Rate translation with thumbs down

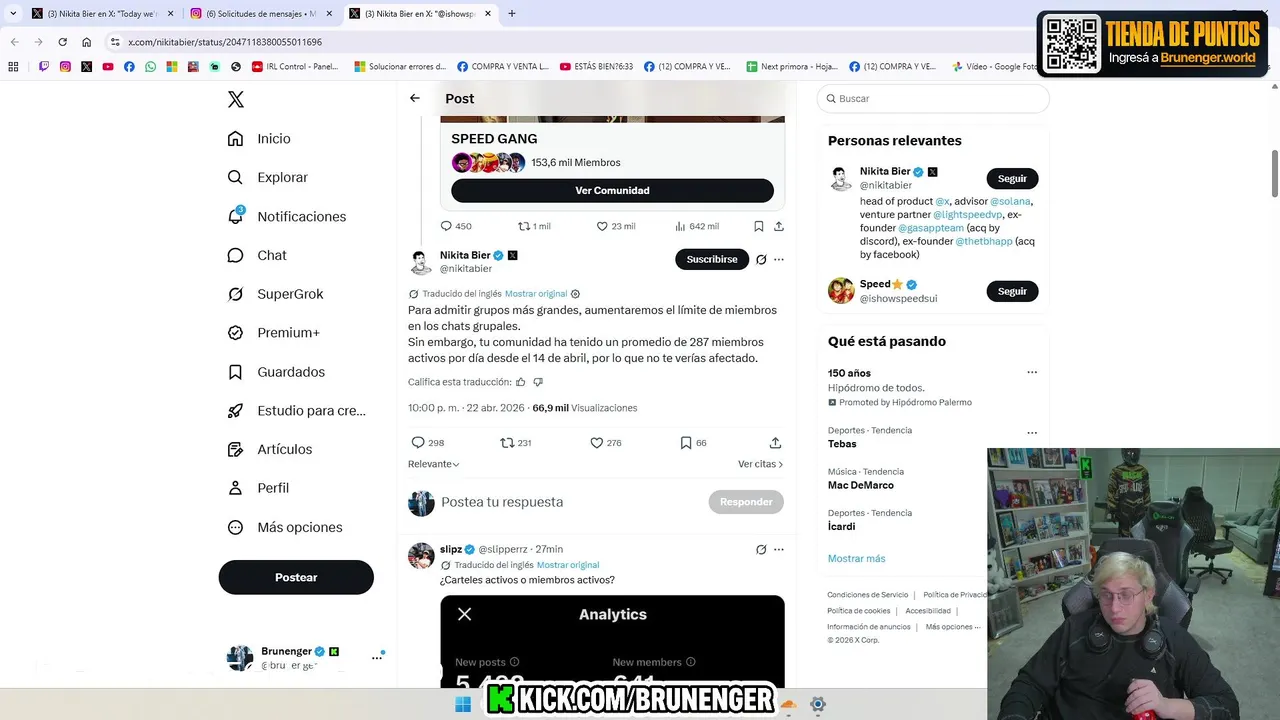538,382
